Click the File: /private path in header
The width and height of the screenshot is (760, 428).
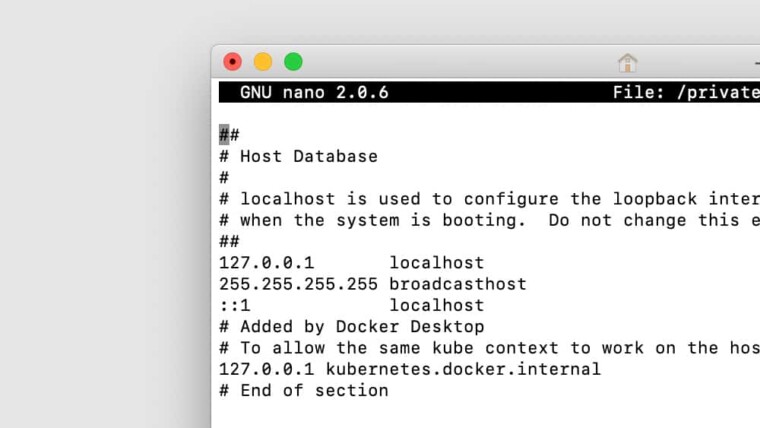click(686, 93)
